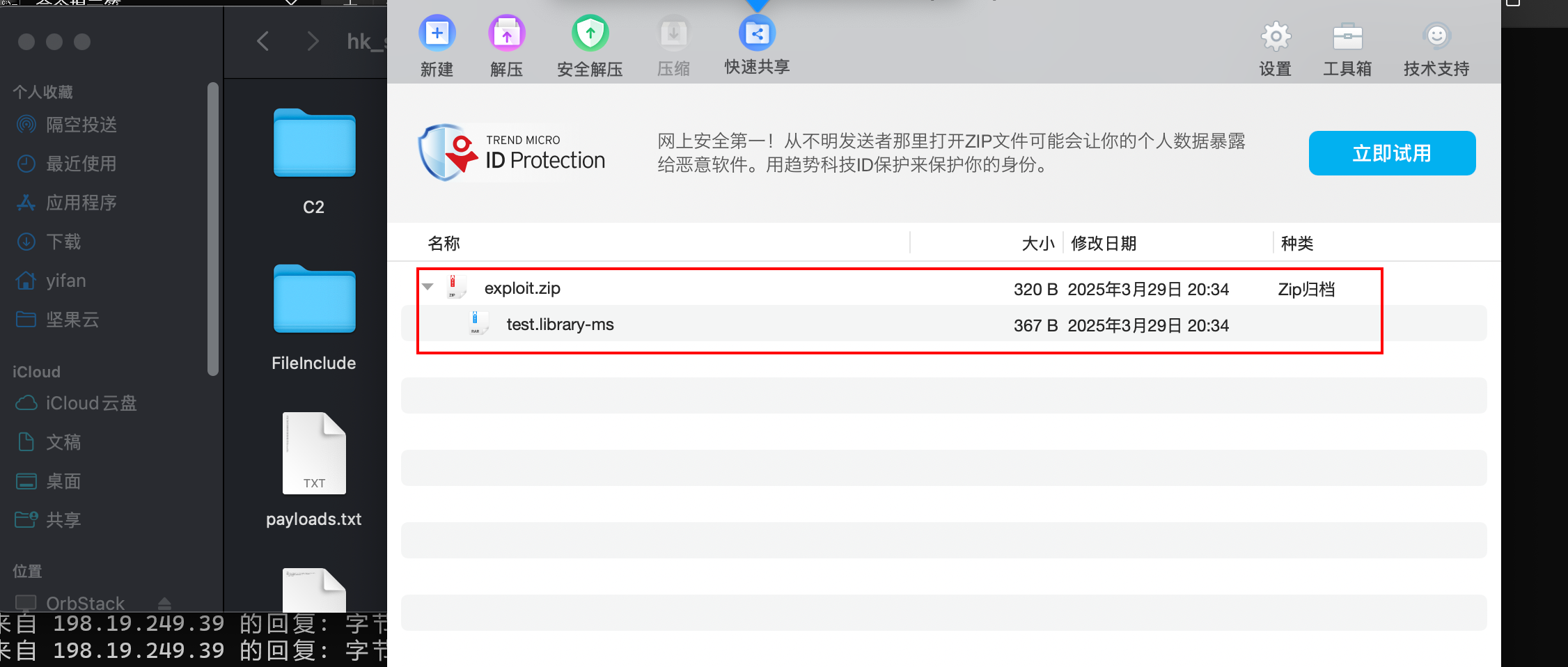Click the 新建 (New) toolbar icon
The width and height of the screenshot is (1568, 667).
[437, 33]
